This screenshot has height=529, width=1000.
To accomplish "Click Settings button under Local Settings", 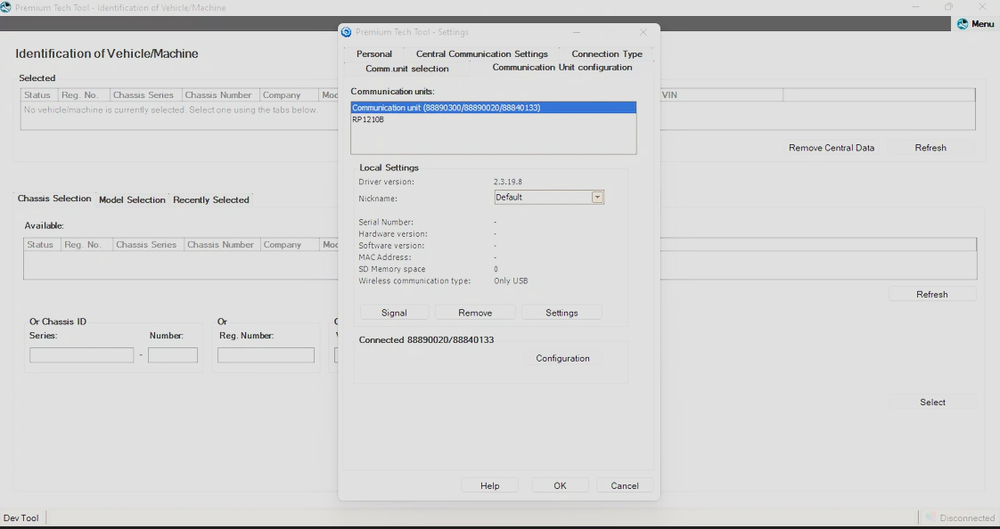I will point(561,313).
